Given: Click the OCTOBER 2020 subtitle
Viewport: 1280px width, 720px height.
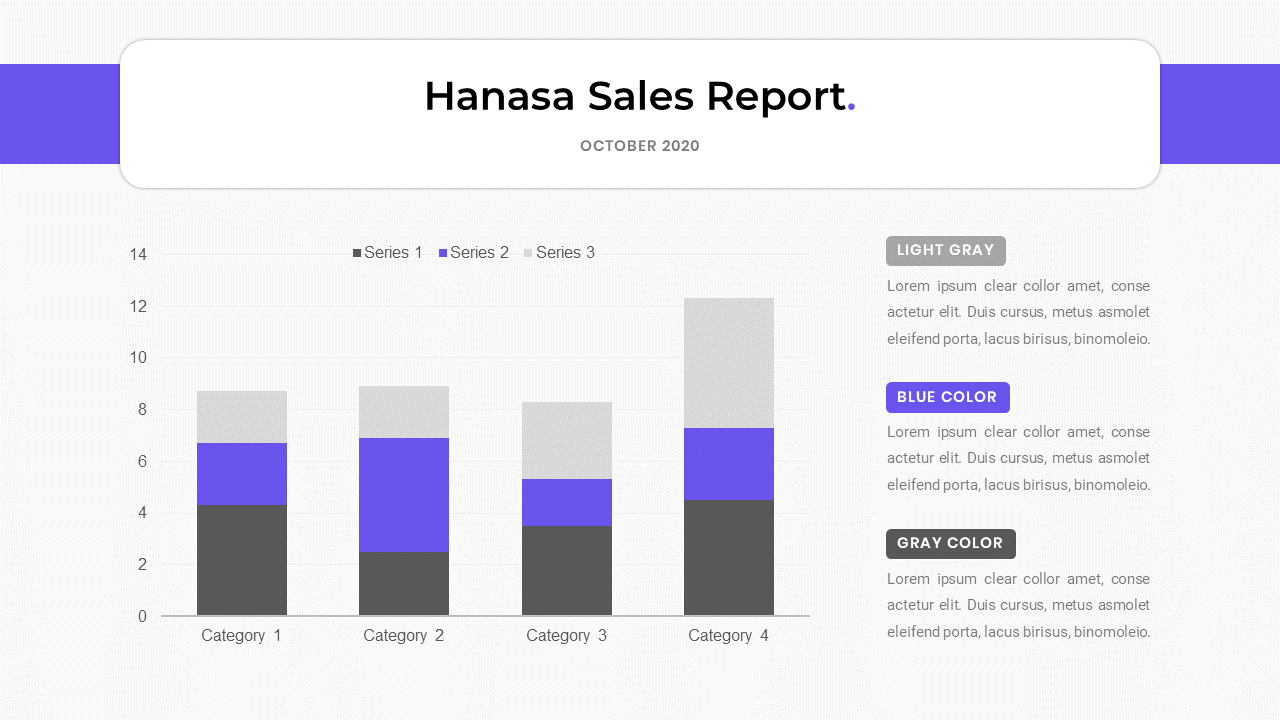Looking at the screenshot, I should (x=640, y=146).
